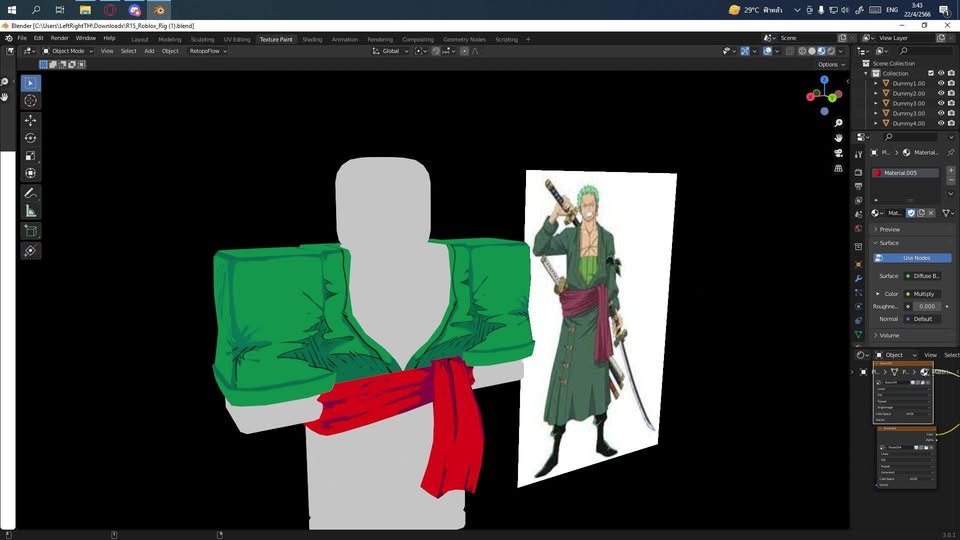Click the Y axis on navigation gizmo
The image size is (960, 540).
pos(832,98)
